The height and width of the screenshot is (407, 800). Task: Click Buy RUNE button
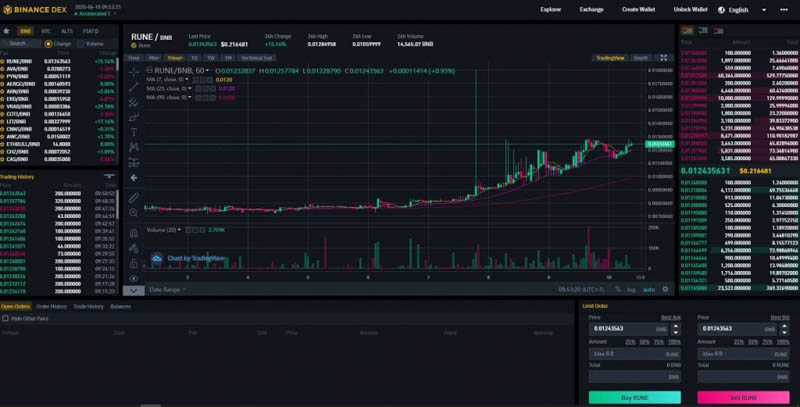pos(635,397)
